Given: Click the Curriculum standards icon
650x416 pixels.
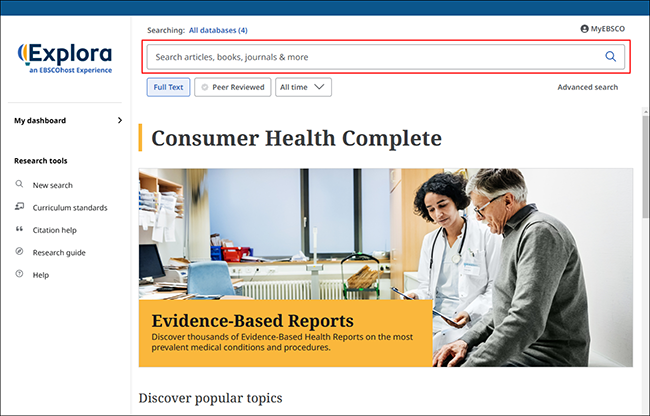Looking at the screenshot, I should point(19,206).
